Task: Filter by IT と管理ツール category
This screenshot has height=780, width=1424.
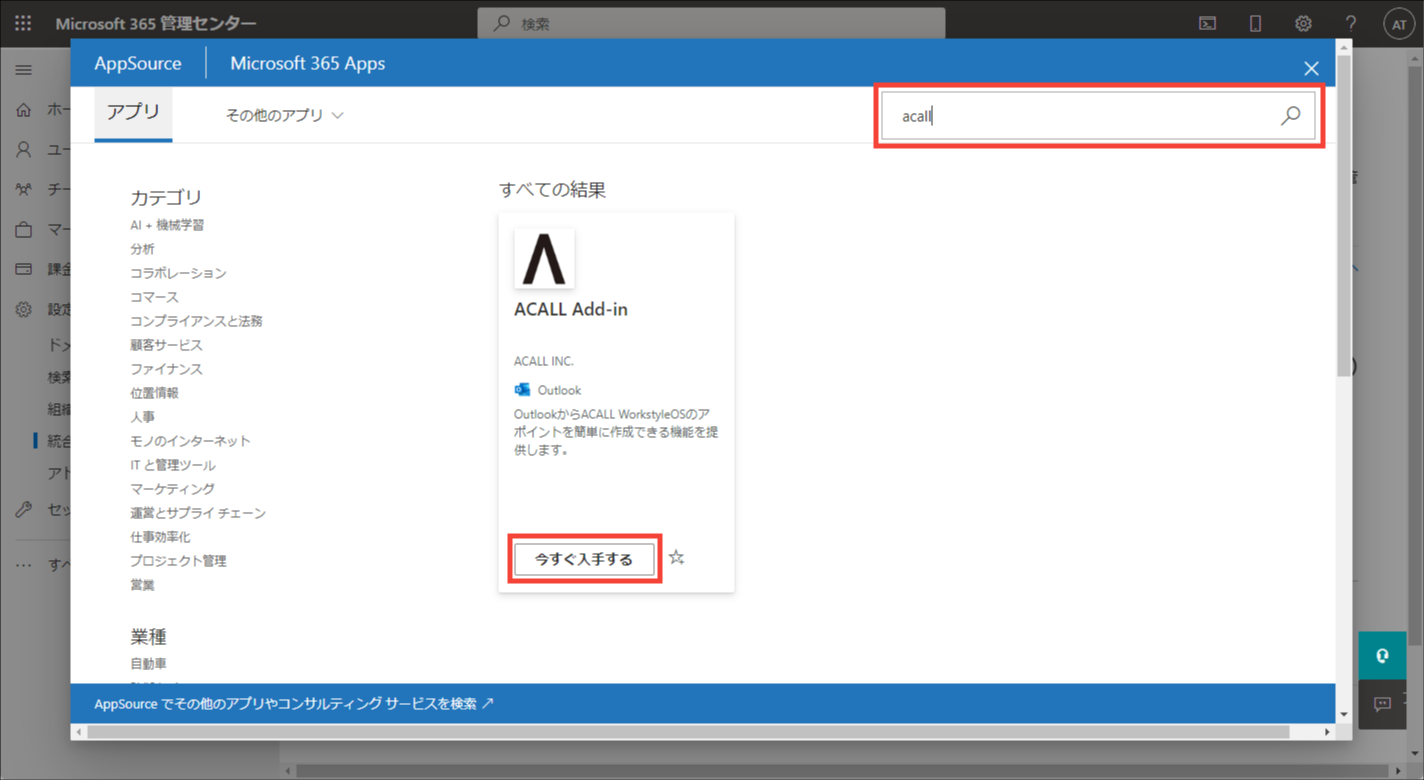Action: 172,465
